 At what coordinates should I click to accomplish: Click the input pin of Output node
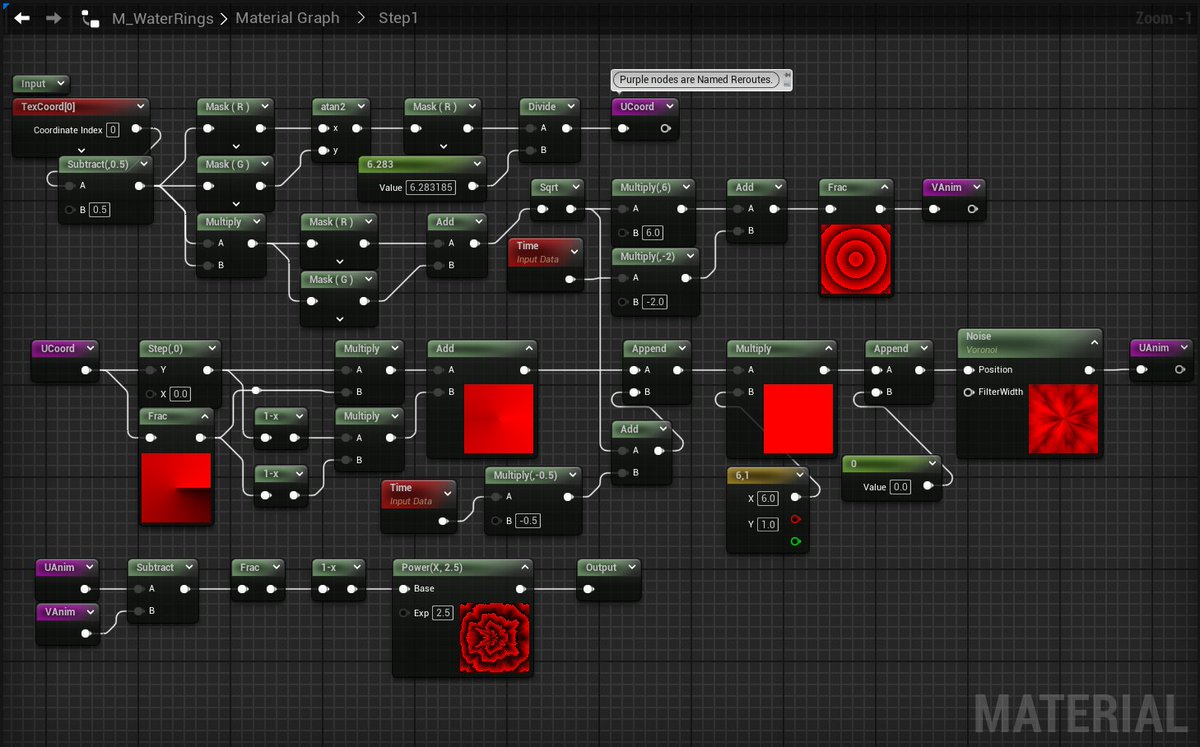point(590,589)
